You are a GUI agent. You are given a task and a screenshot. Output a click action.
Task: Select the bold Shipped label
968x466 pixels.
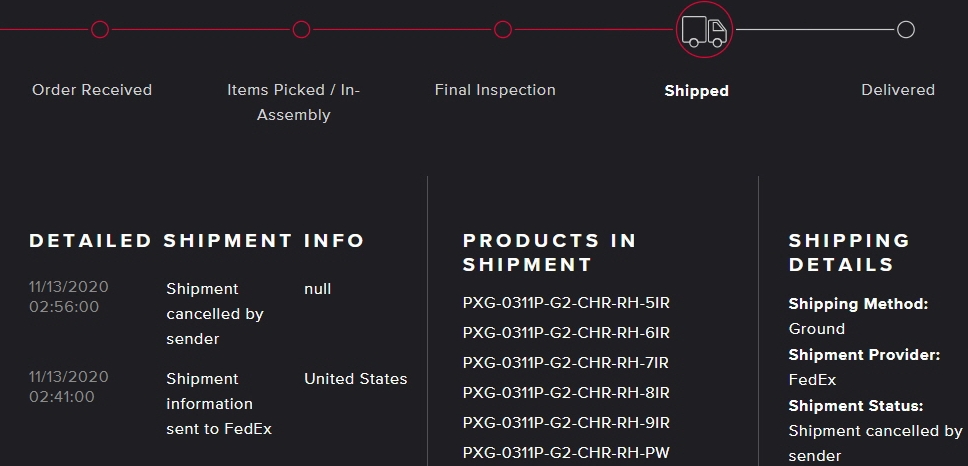point(696,91)
